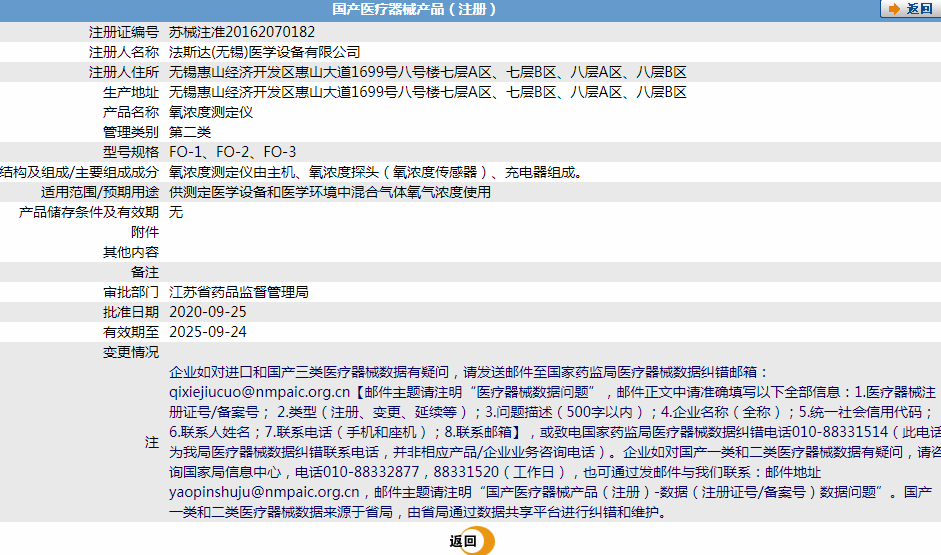
Task: Click phone number 010-88332877 in the note
Action: 371,472
